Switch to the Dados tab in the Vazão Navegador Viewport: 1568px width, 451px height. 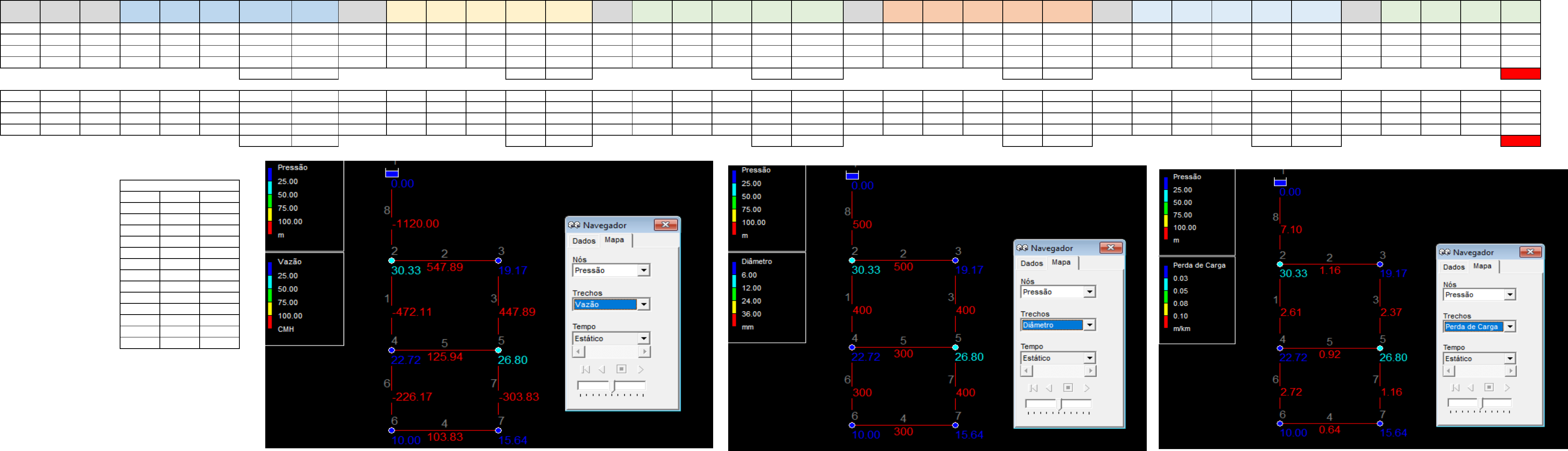coord(584,241)
